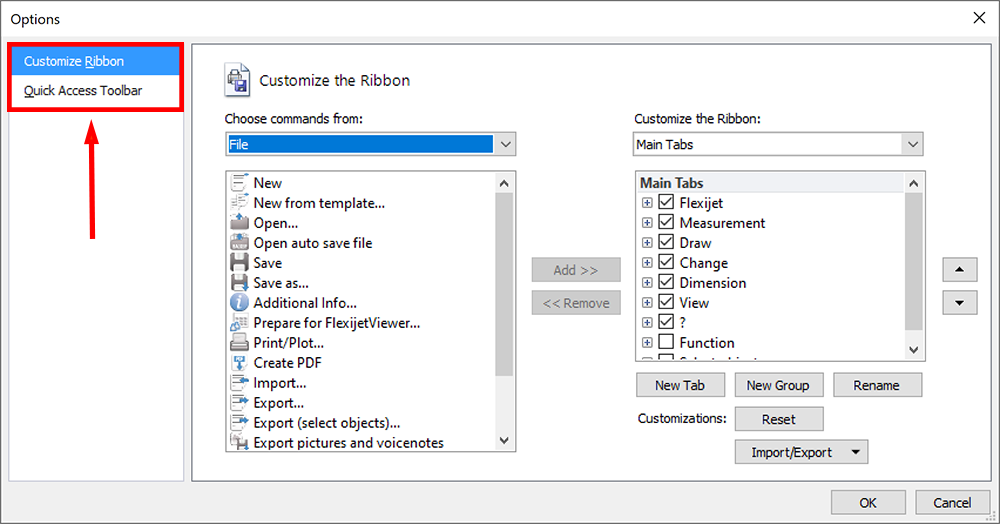Screen dimensions: 1000x524
Task: Click the Add >> button
Action: click(x=576, y=270)
